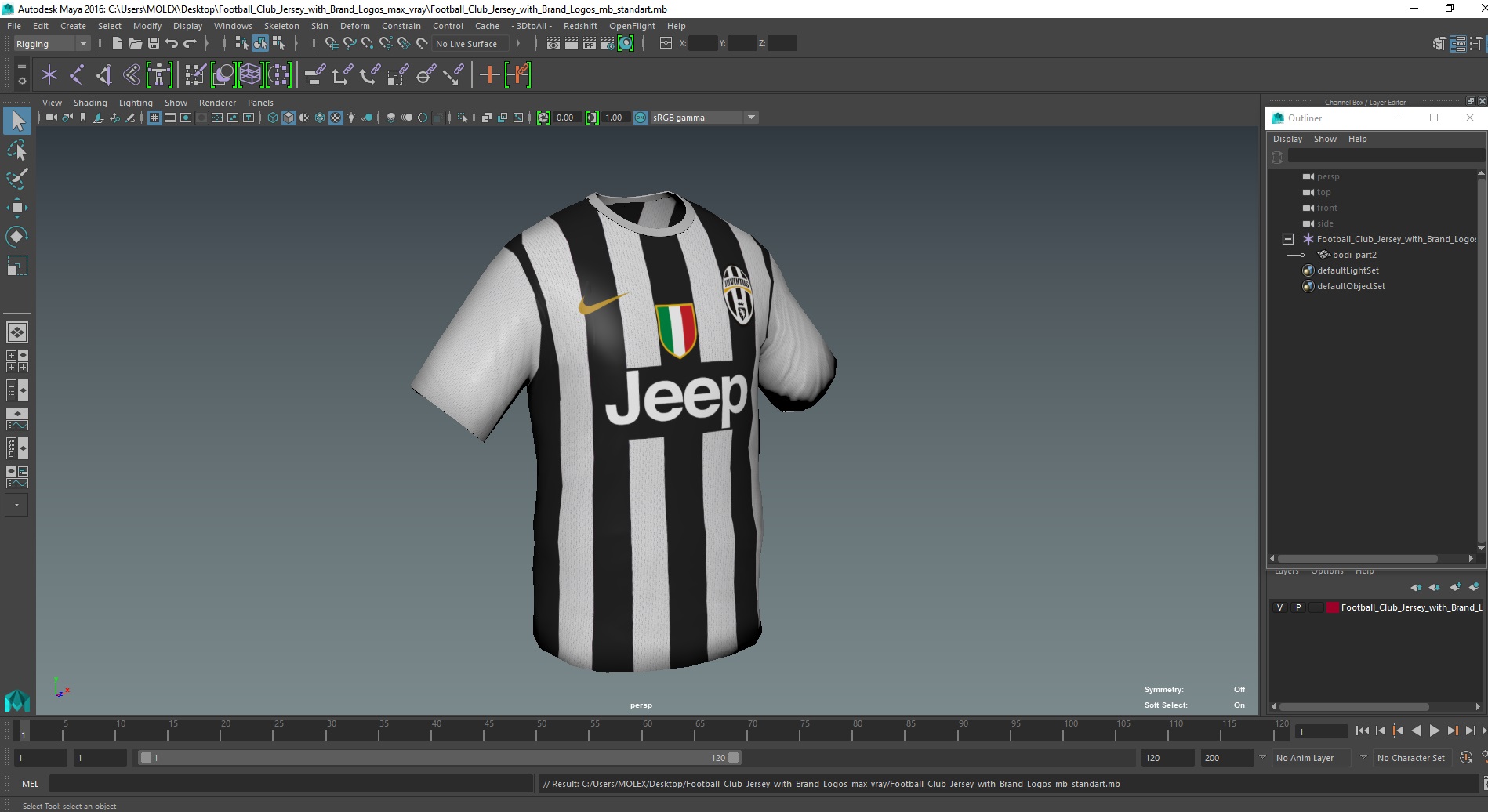Play the animation backwards
Image resolution: width=1488 pixels, height=812 pixels.
(x=1416, y=730)
